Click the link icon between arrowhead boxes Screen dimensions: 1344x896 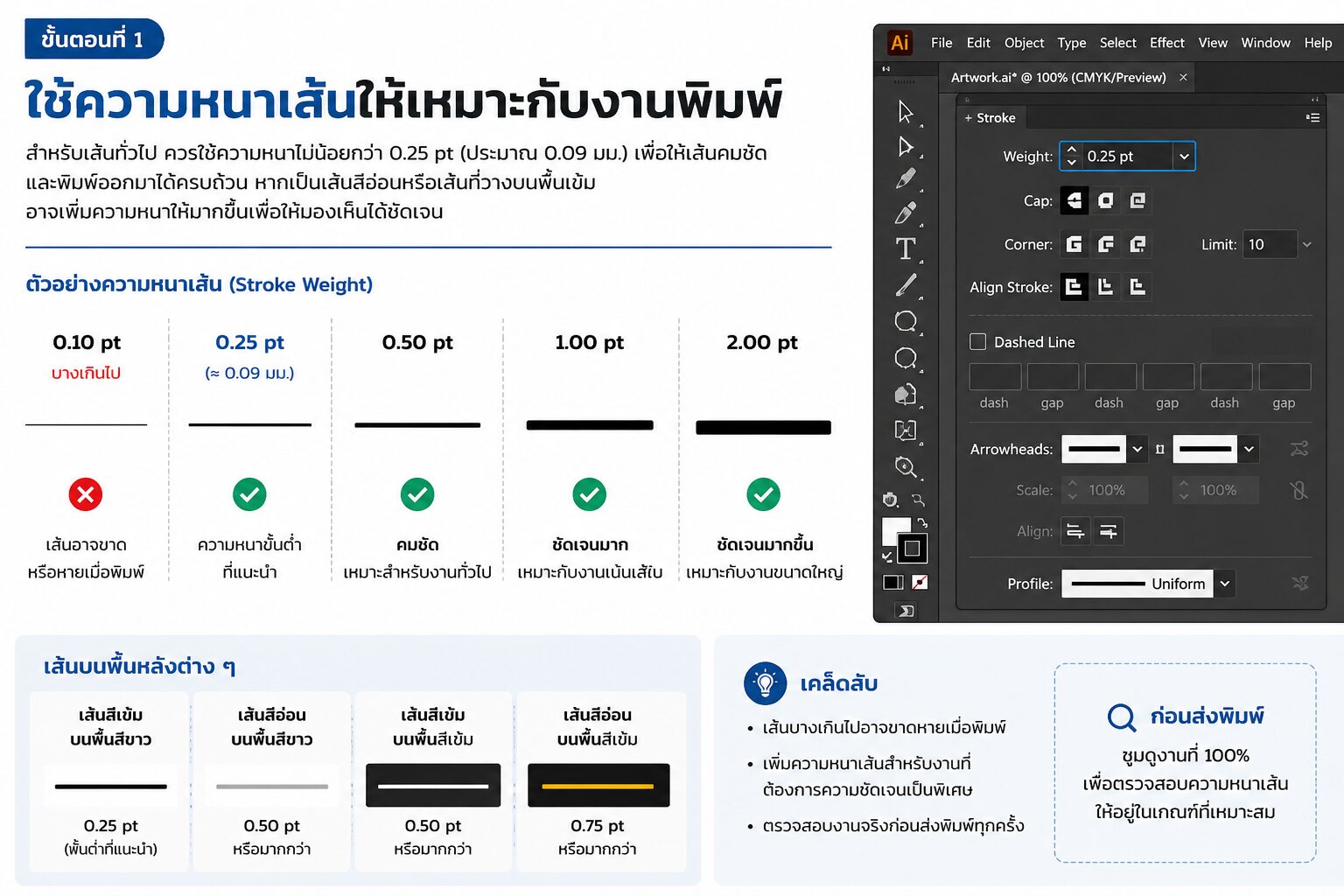click(1159, 449)
